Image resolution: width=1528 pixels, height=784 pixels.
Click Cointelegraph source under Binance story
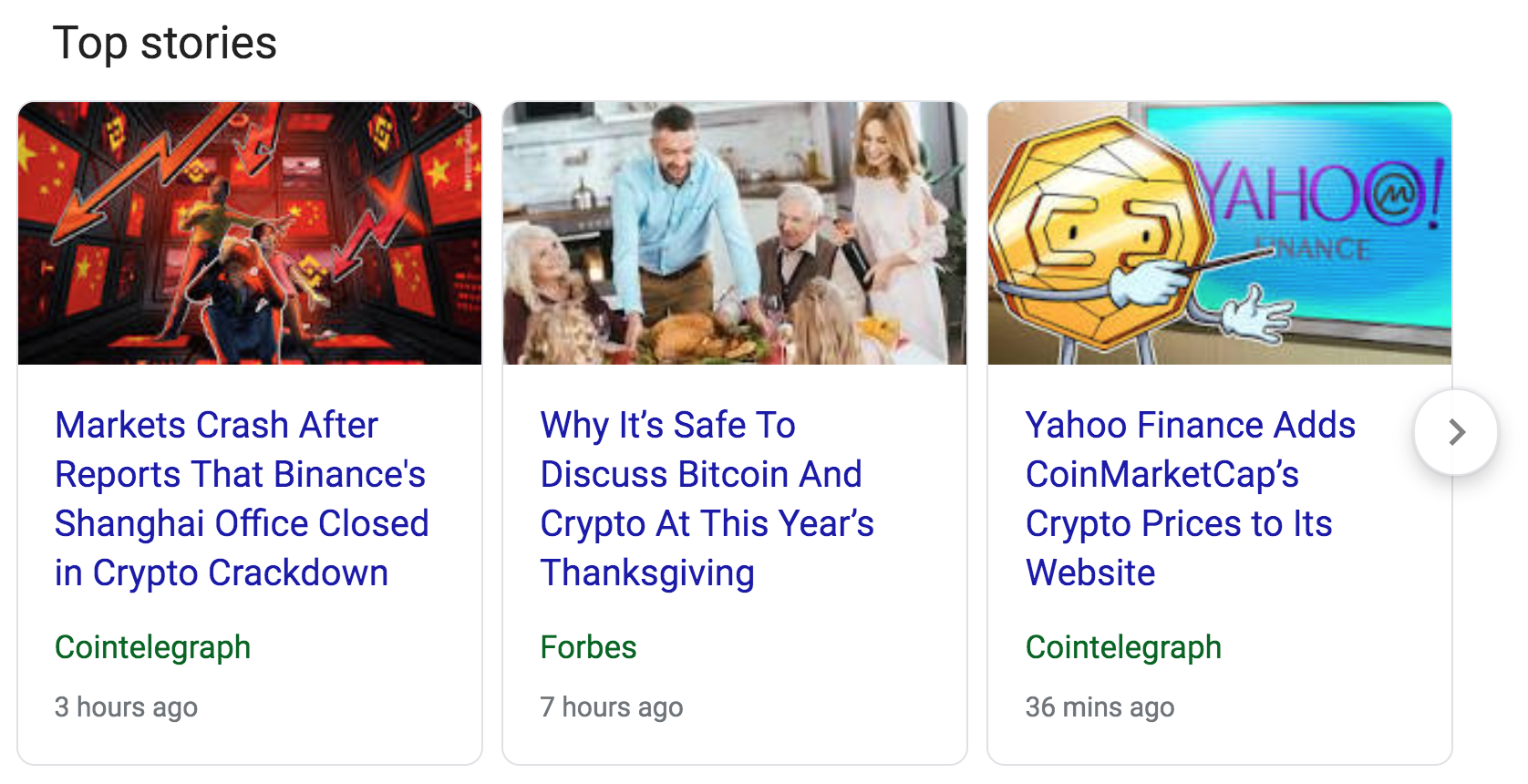[x=152, y=647]
